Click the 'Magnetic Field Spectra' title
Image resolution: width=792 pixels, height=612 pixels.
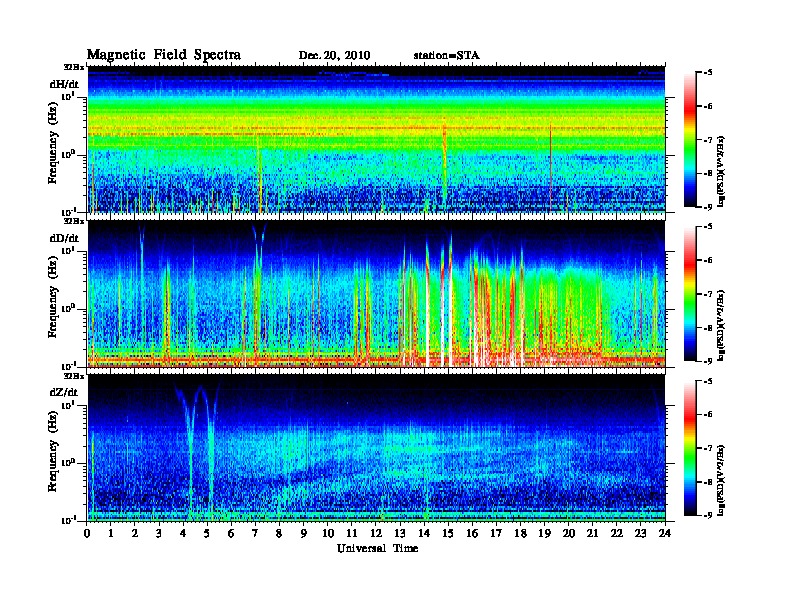[x=164, y=55]
